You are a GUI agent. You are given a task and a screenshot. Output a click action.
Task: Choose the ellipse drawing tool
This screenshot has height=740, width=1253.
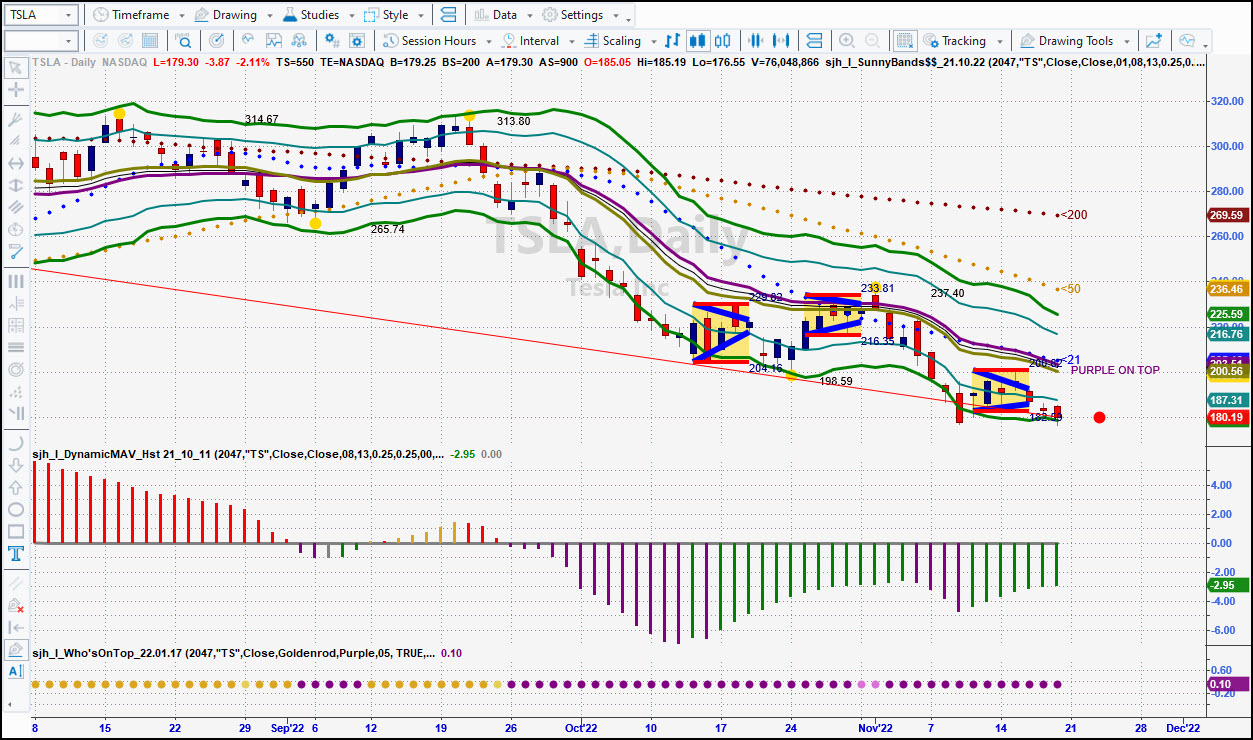tap(15, 509)
